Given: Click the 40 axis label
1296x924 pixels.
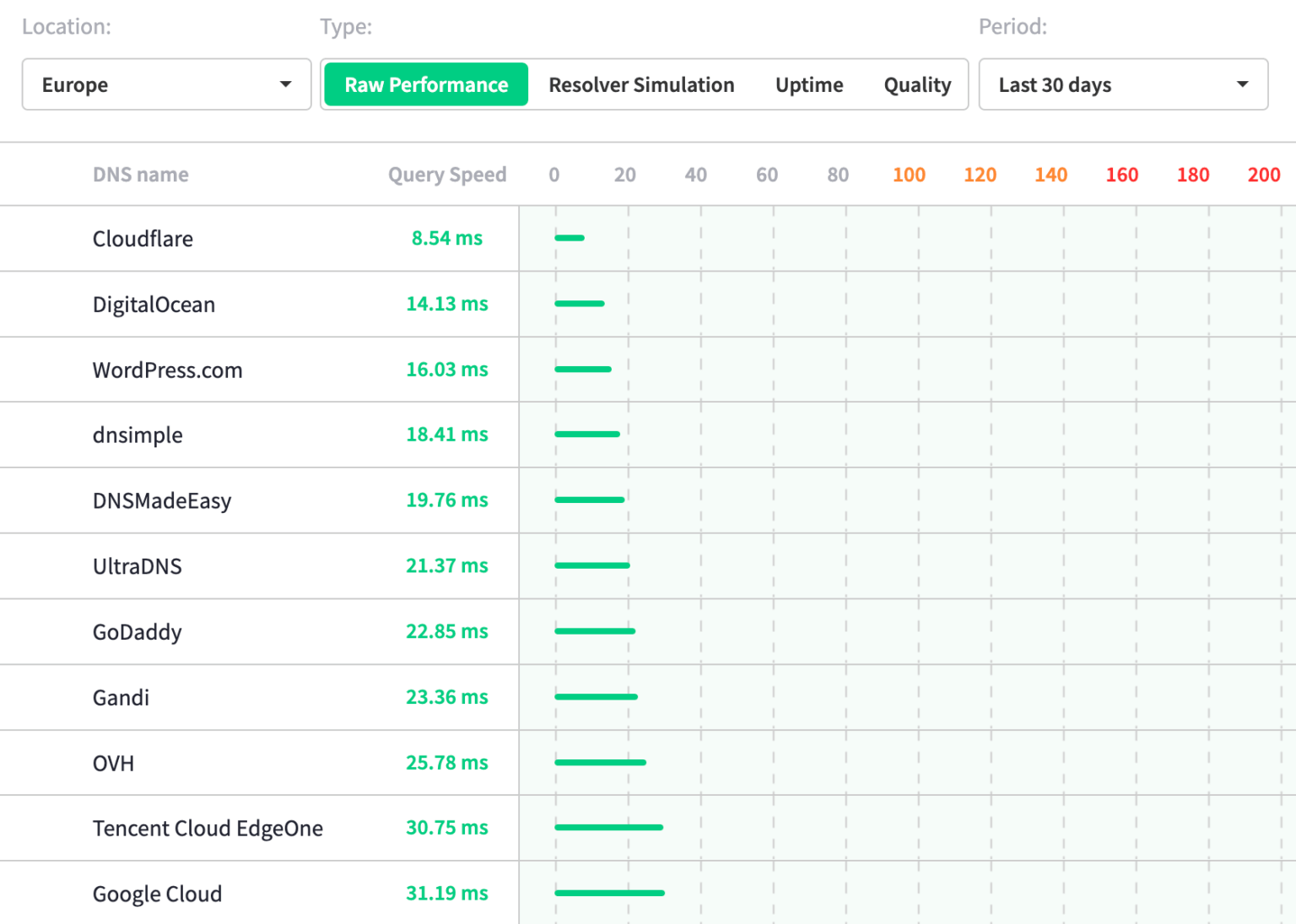Looking at the screenshot, I should click(x=696, y=175).
